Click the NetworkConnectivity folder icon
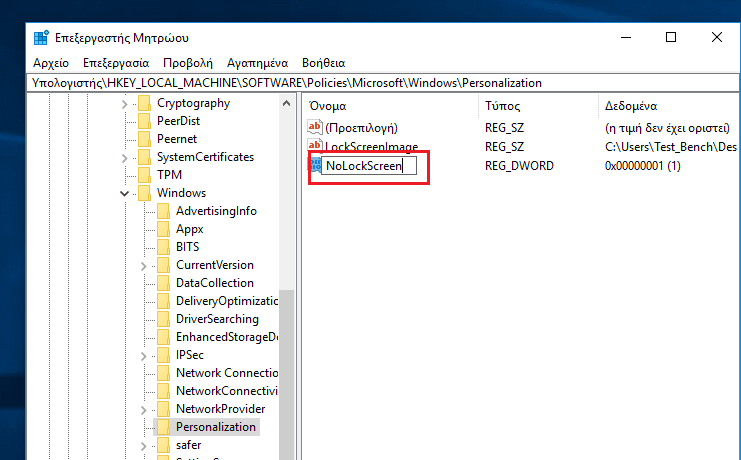 (164, 391)
